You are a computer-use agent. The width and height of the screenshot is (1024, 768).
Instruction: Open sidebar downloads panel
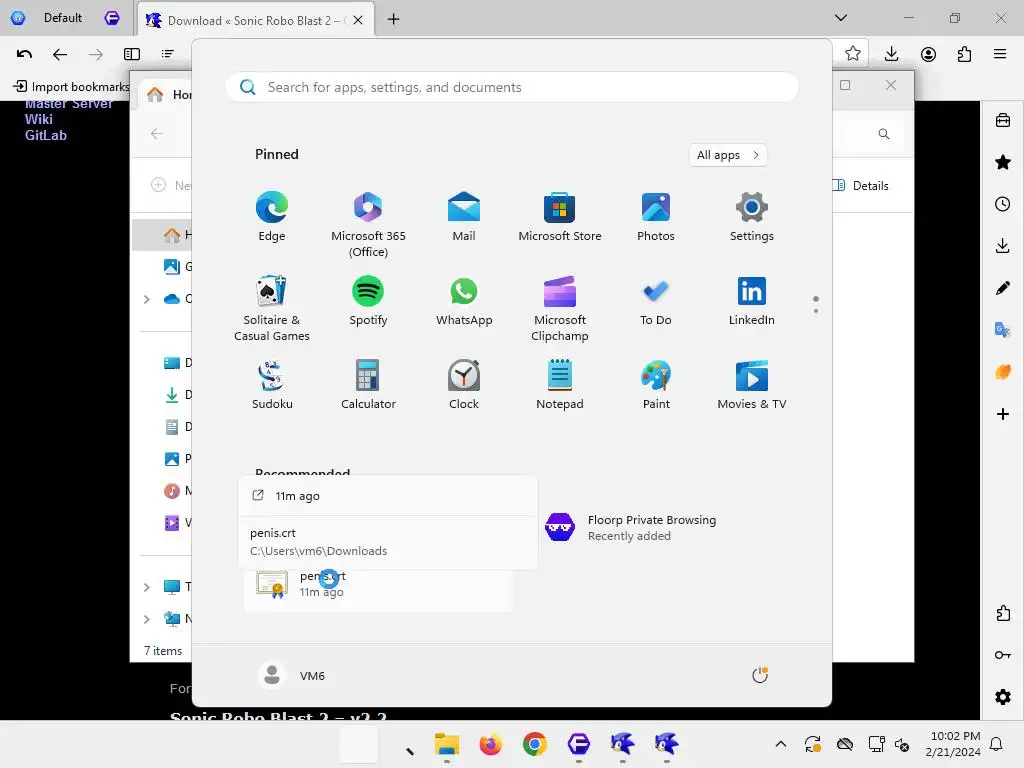[1003, 246]
